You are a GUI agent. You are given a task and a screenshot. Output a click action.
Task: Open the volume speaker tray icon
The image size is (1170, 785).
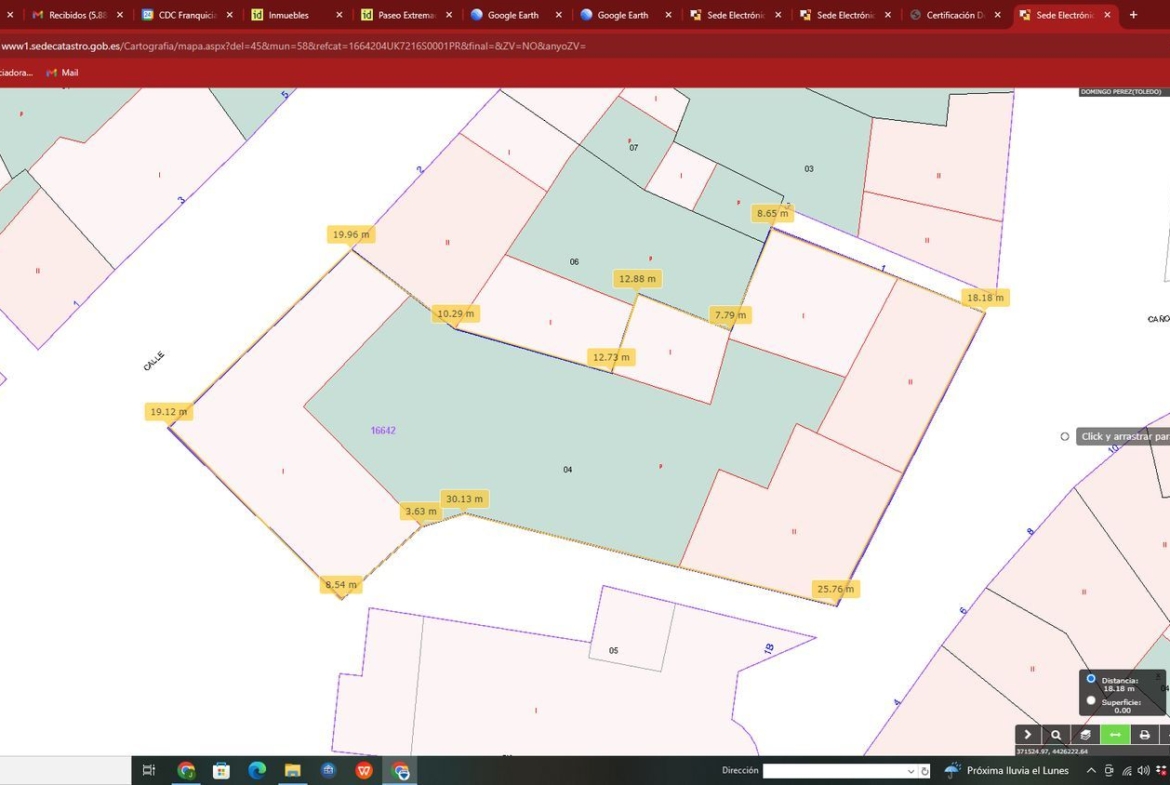(x=1143, y=770)
